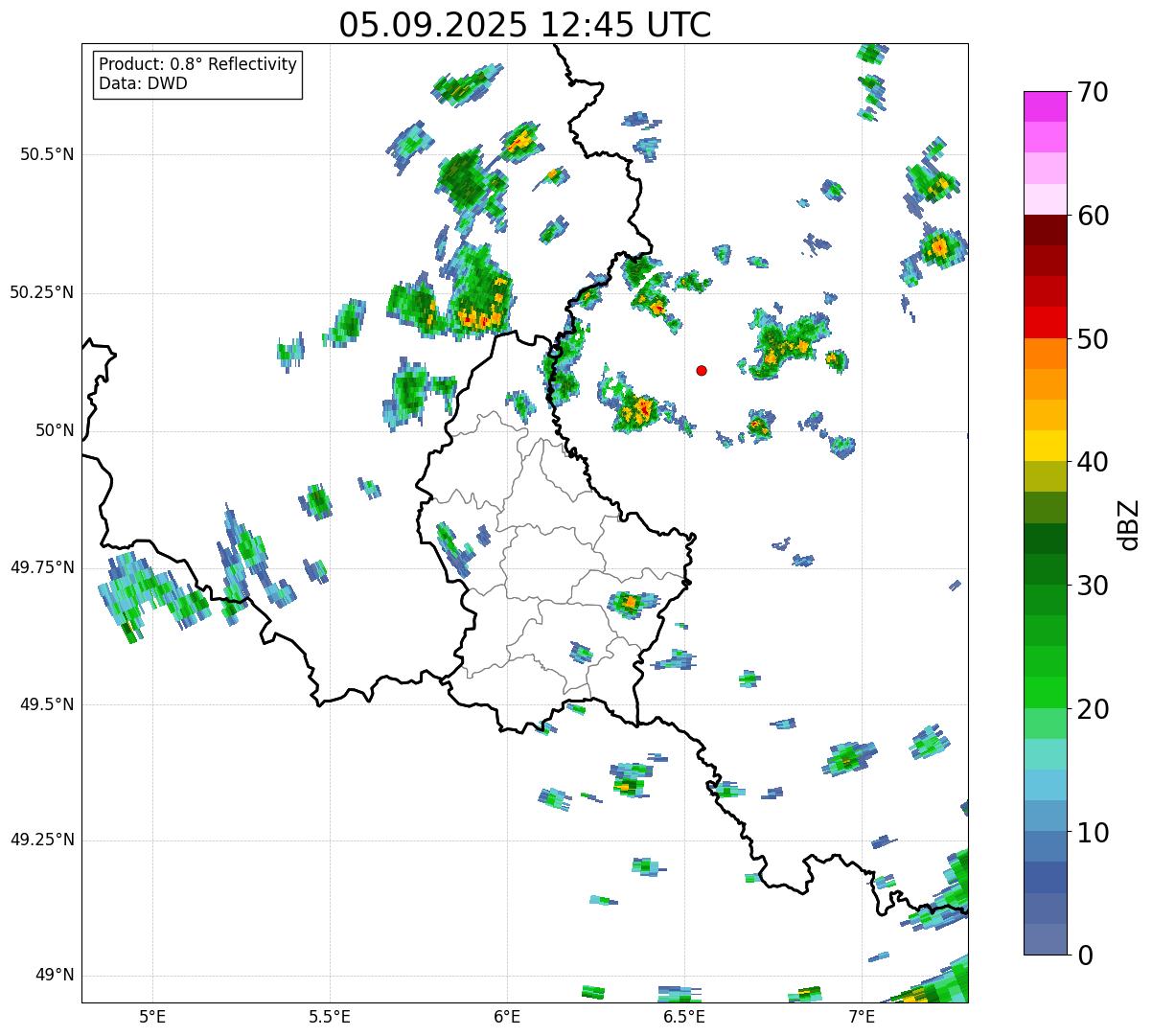Pick the bright red swatch just above 50 dBZ
Image resolution: width=1152 pixels, height=1036 pixels.
point(1045,323)
